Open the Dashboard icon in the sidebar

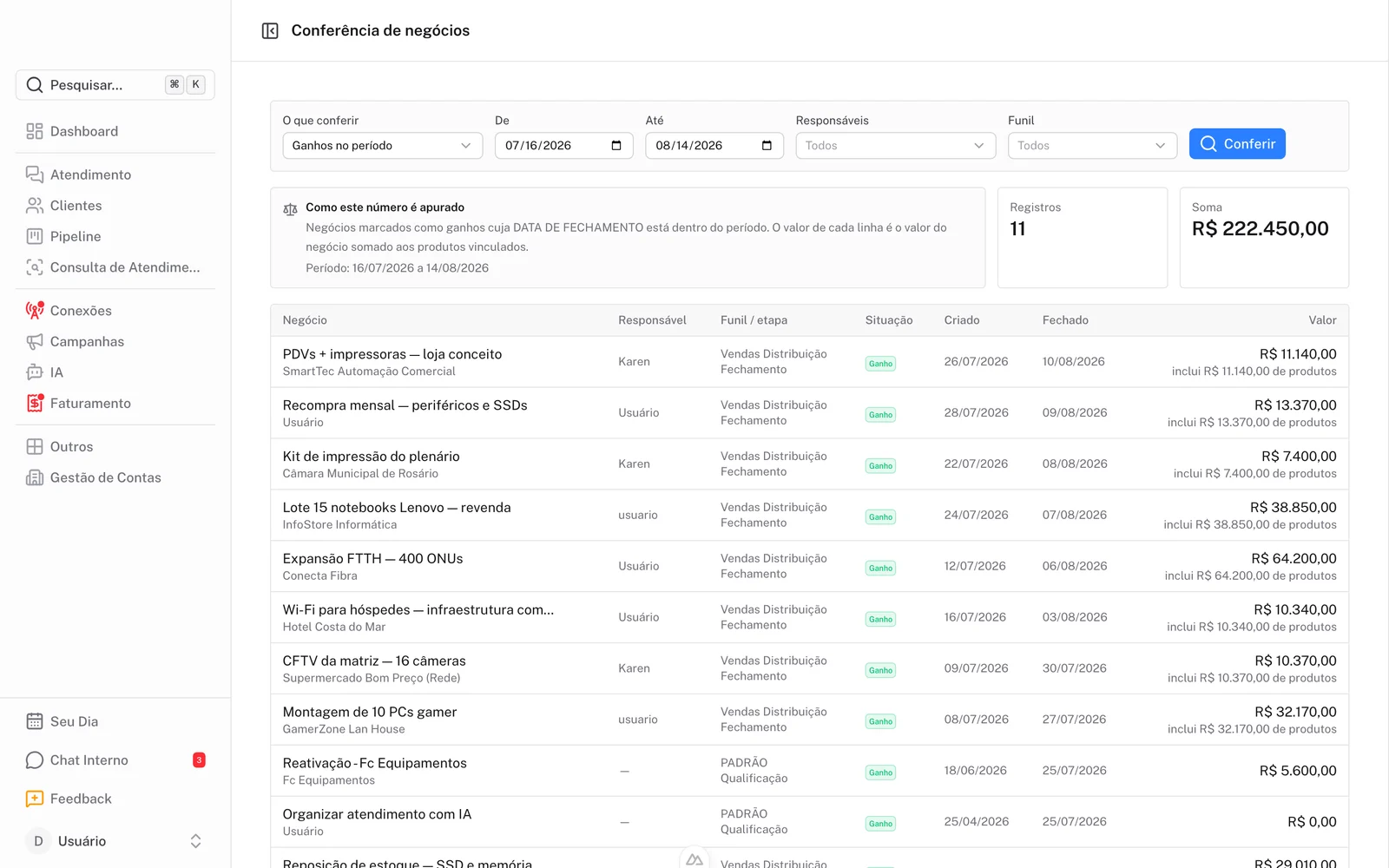[x=35, y=131]
